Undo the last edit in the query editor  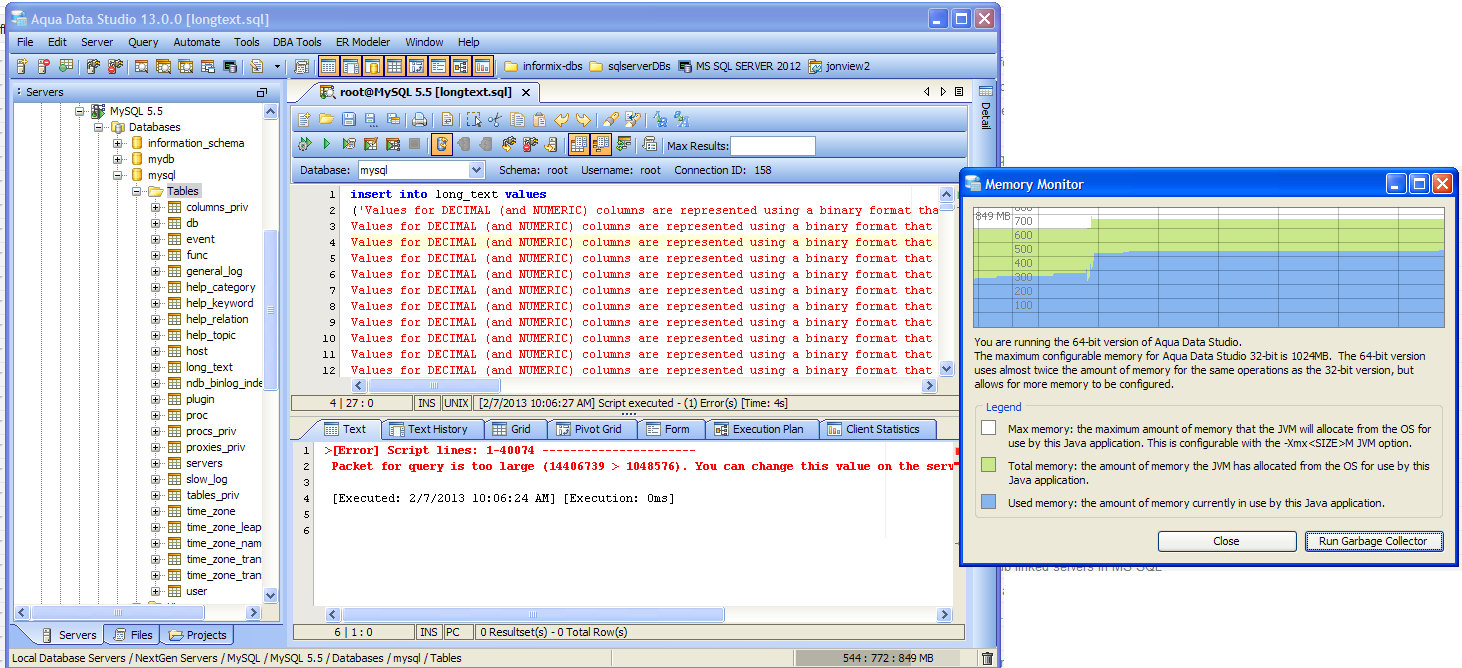click(x=561, y=120)
